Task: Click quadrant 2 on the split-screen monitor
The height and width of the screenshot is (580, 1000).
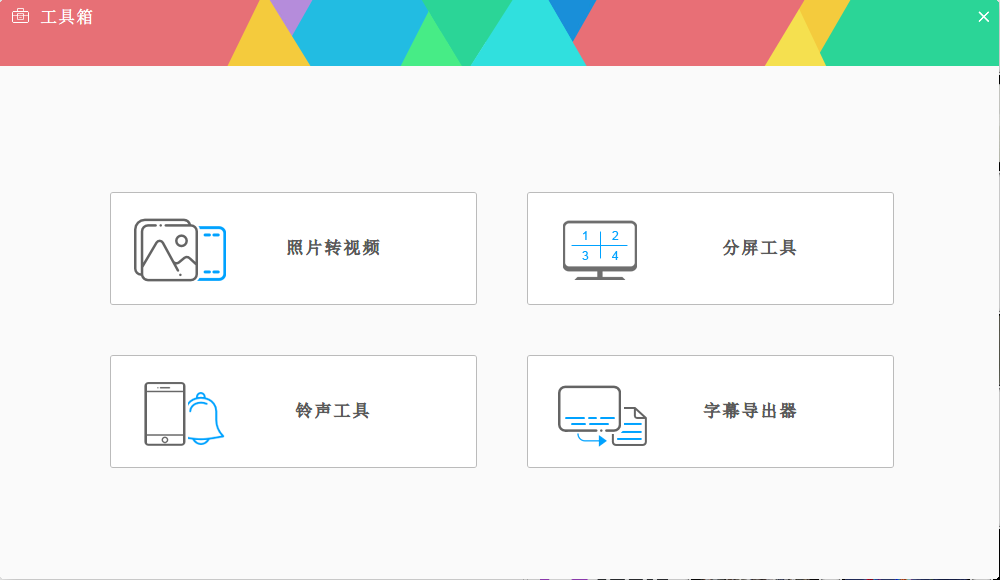Action: point(615,236)
